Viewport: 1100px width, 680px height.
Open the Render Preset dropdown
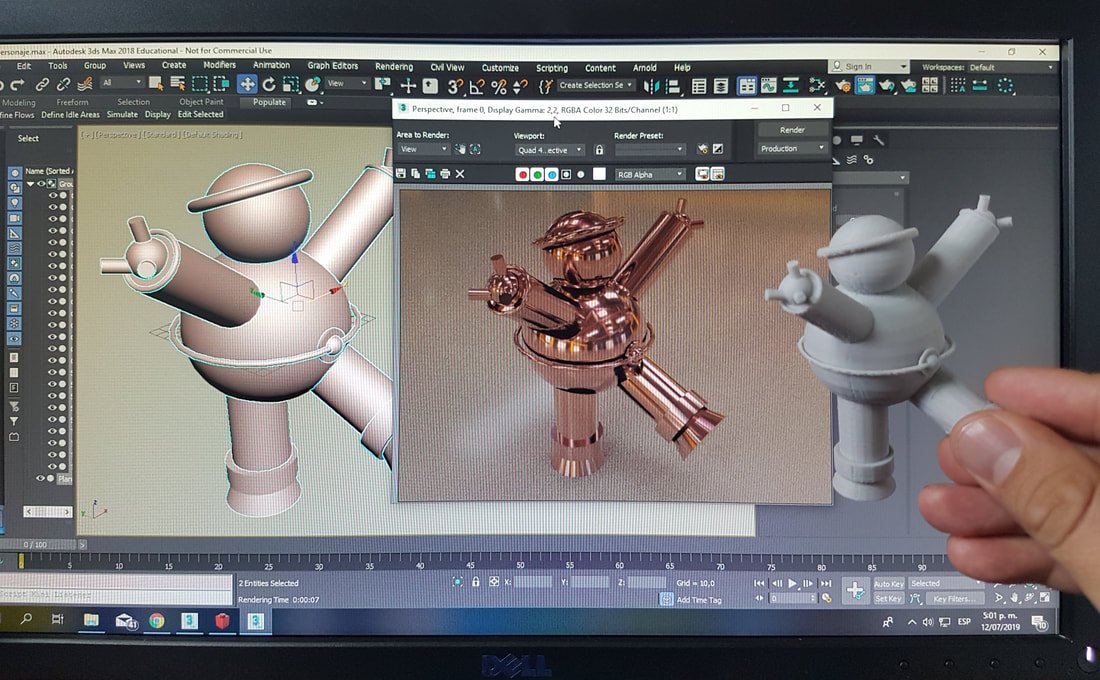(x=650, y=149)
